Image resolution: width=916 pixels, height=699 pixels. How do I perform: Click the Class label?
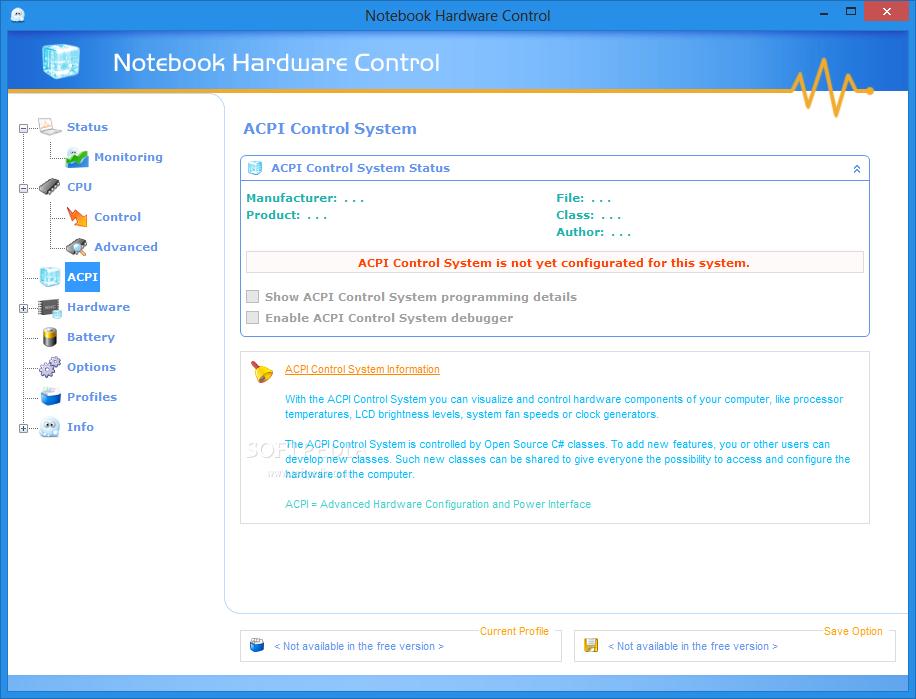575,215
